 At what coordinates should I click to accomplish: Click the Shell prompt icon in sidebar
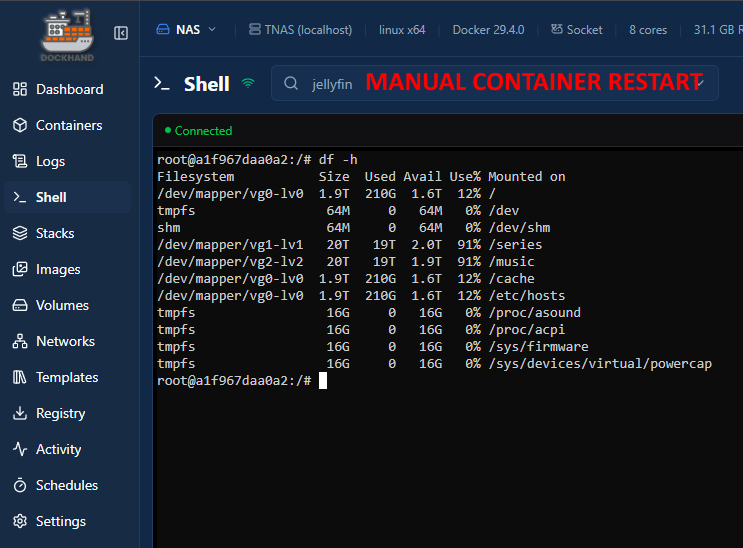pyautogui.click(x=20, y=197)
